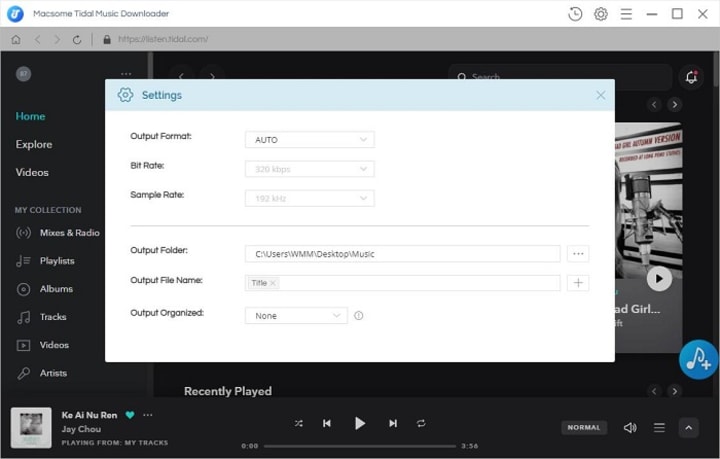Image resolution: width=720 pixels, height=459 pixels.
Task: Click the listen.tidal.com address field
Action: coord(163,39)
